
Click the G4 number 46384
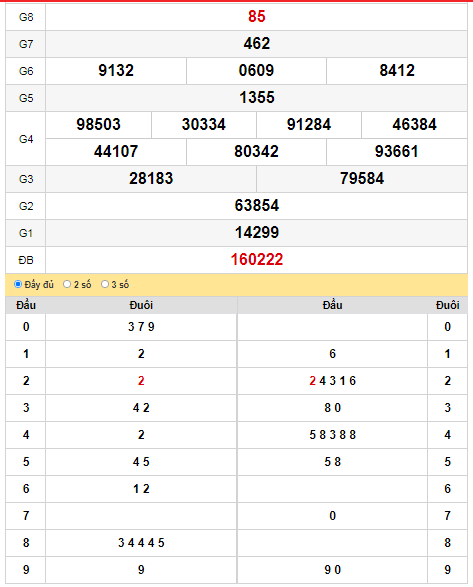click(414, 124)
